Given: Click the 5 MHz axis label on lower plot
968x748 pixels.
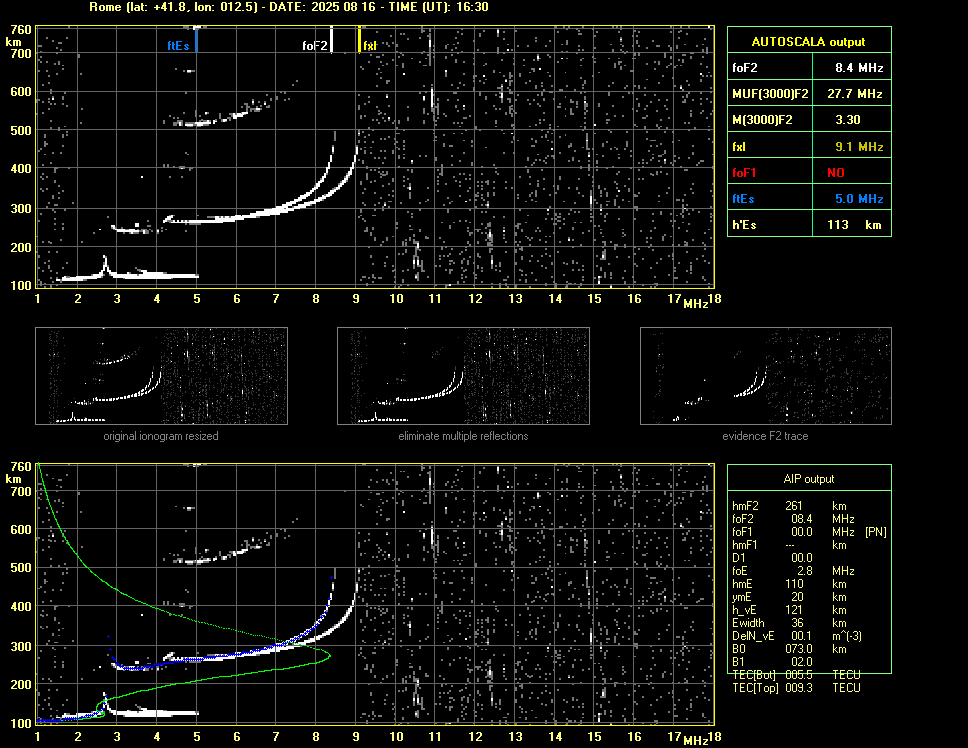Looking at the screenshot, I should (x=197, y=736).
